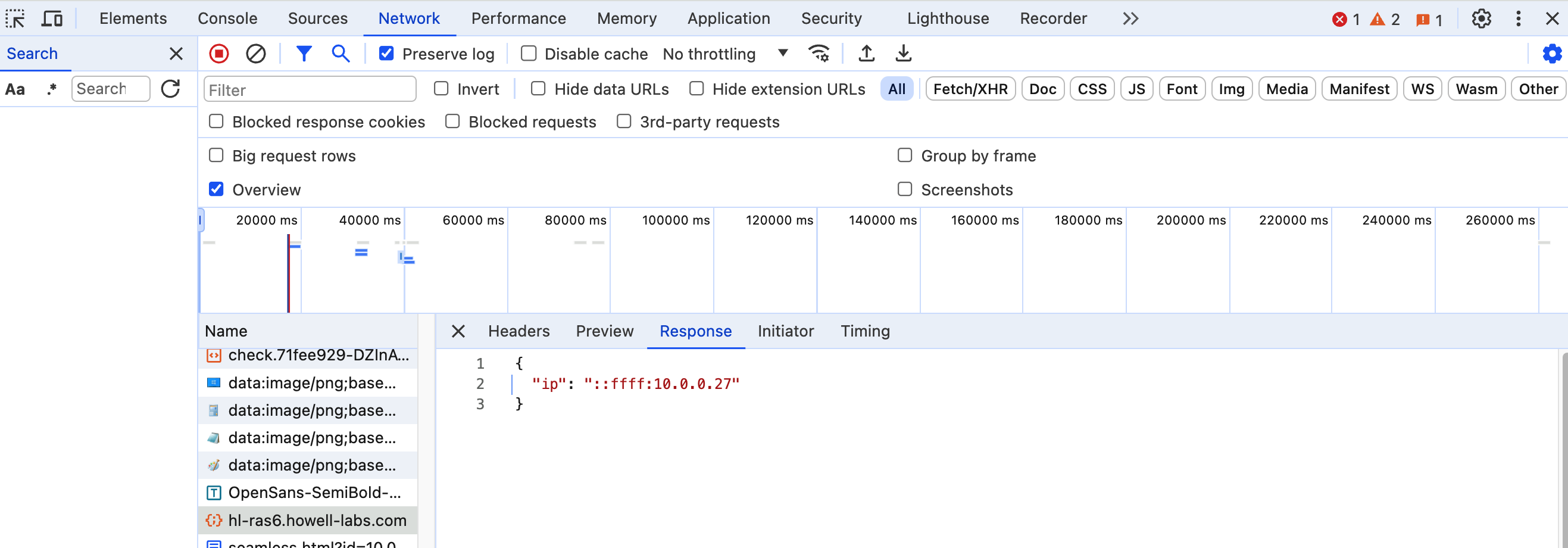Toggle the device toolbar icon
The image size is (1568, 548).
(x=52, y=19)
